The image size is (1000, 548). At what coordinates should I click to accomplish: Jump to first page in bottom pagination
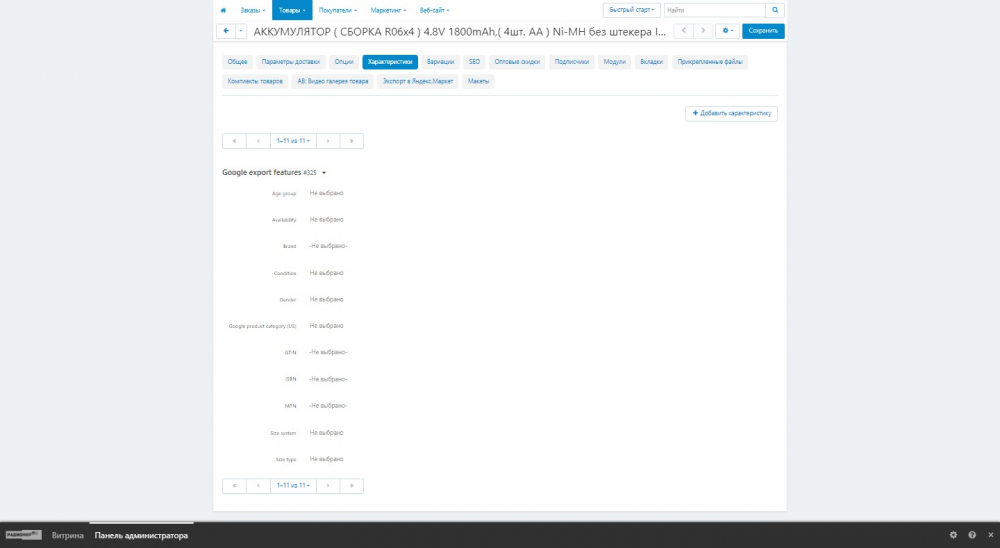point(234,486)
